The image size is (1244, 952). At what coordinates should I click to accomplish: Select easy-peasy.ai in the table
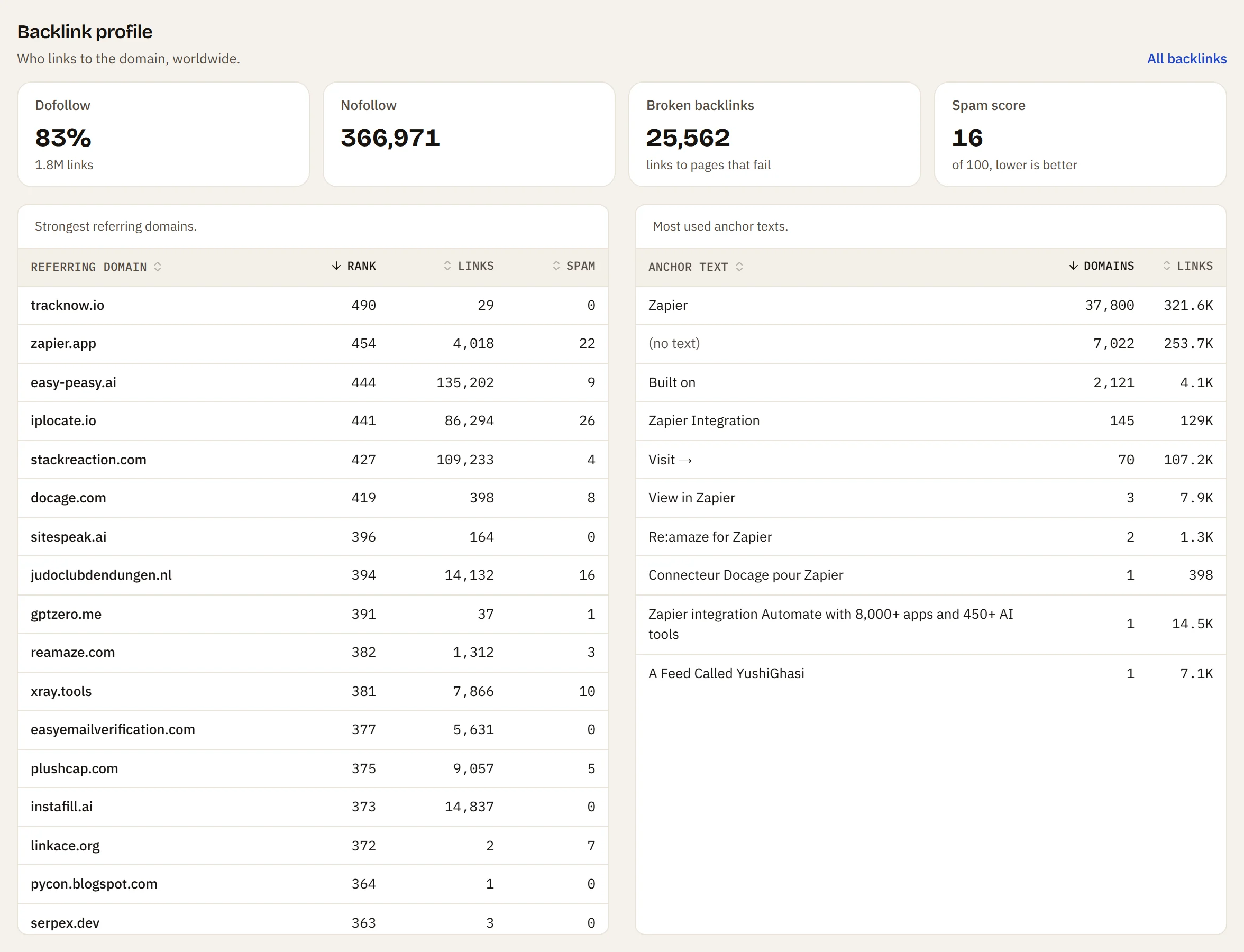point(73,382)
